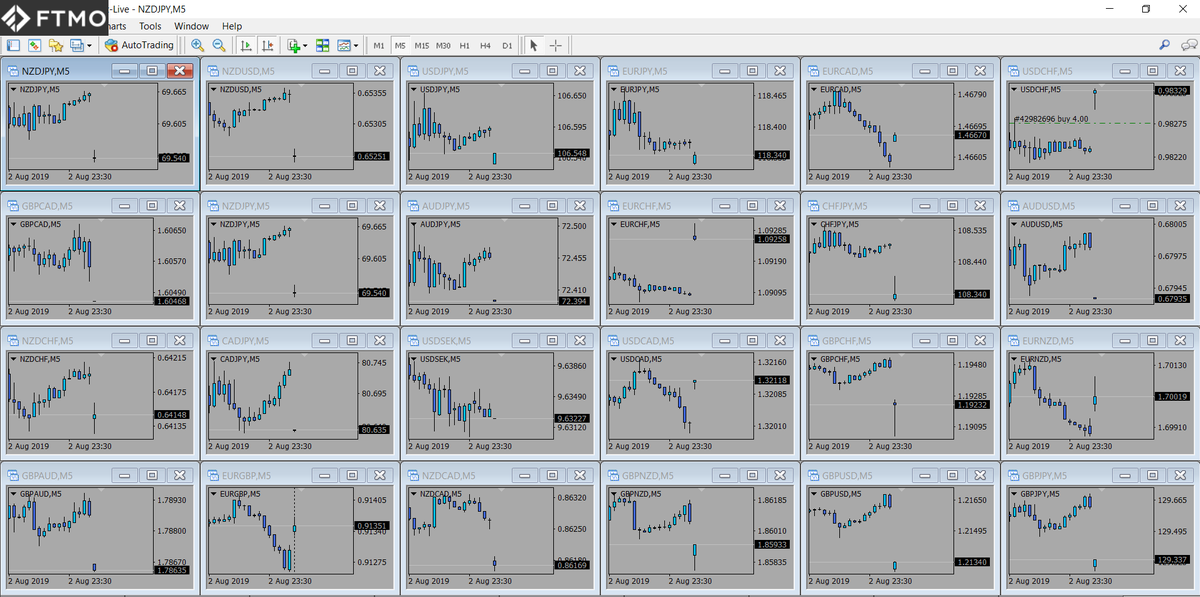The height and width of the screenshot is (597, 1200).
Task: Switch timeframe to M30
Action: (443, 45)
